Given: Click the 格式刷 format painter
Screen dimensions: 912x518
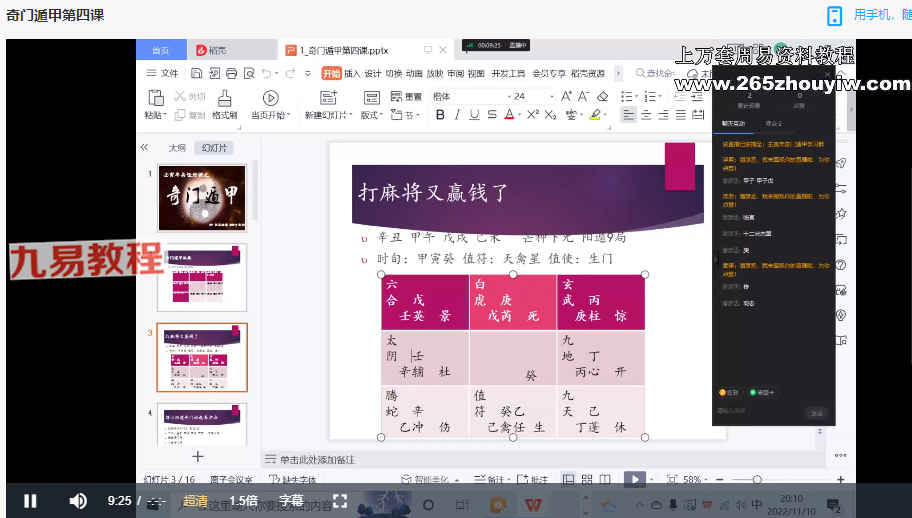Looking at the screenshot, I should (x=225, y=104).
